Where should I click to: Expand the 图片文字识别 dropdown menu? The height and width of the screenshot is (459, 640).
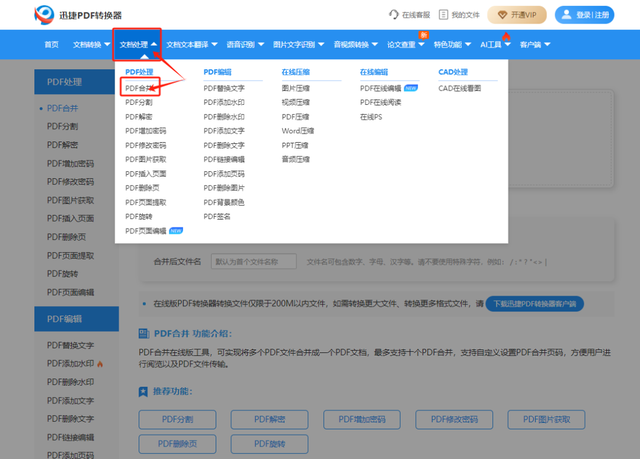298,44
